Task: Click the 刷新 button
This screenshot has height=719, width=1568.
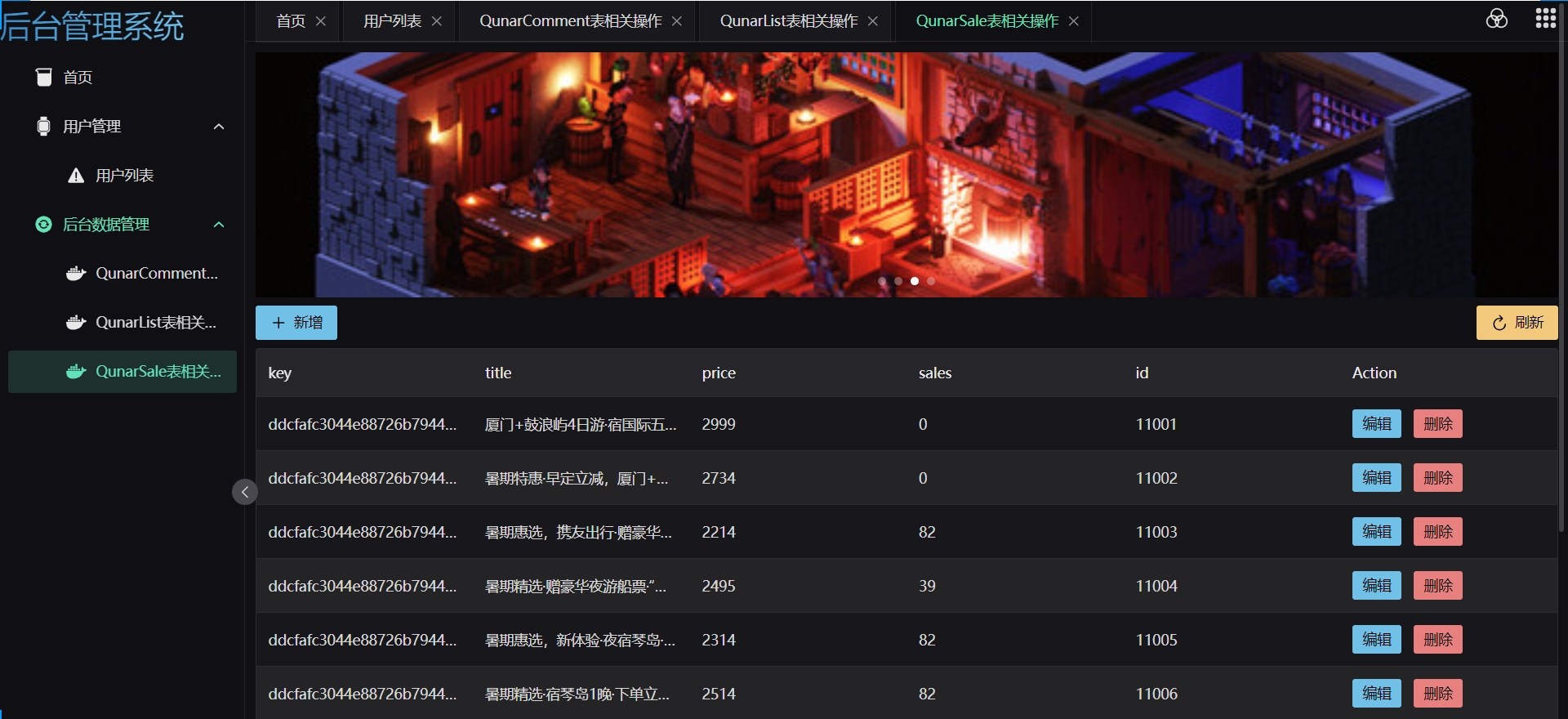Action: 1517,323
